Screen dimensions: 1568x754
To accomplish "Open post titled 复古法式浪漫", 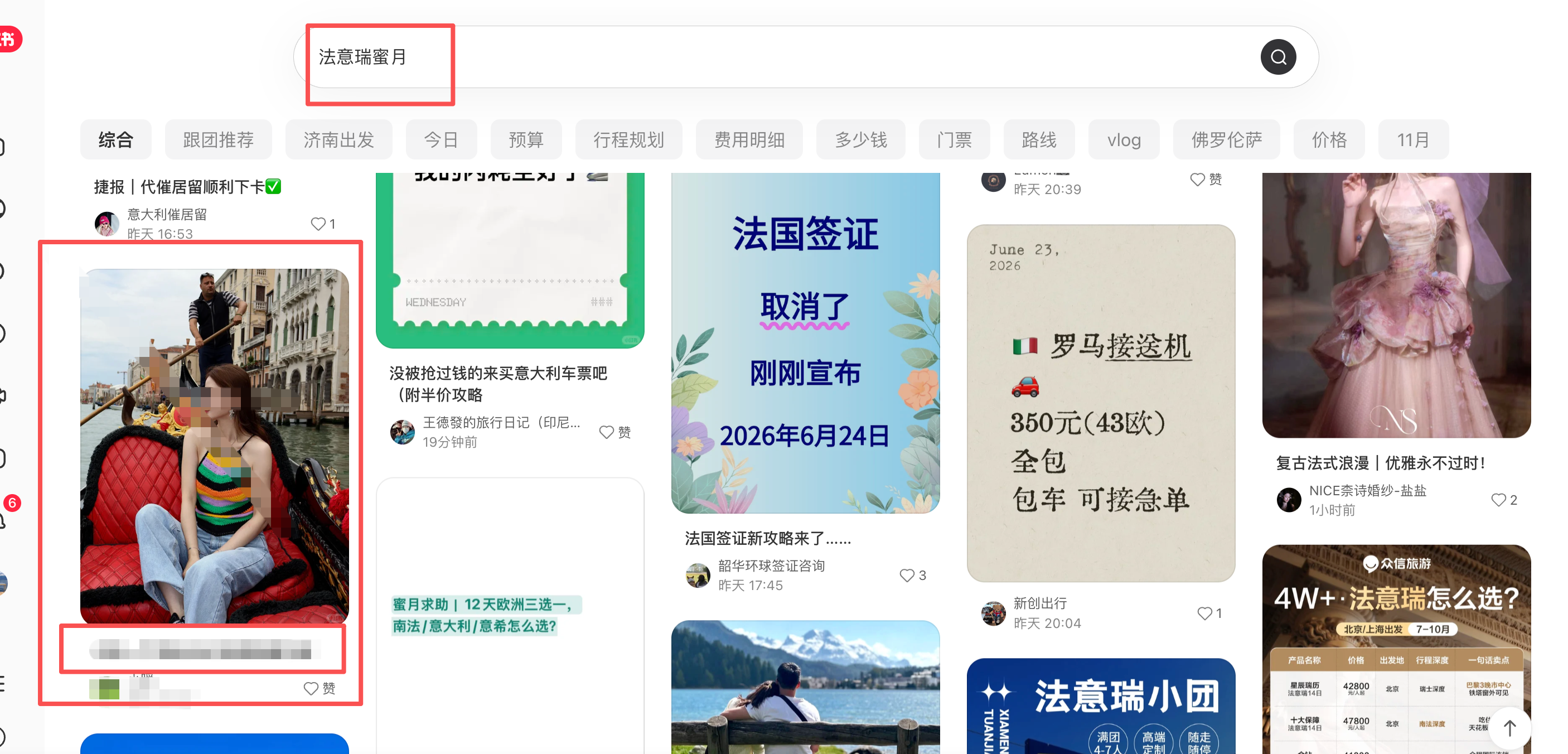I will (1380, 463).
